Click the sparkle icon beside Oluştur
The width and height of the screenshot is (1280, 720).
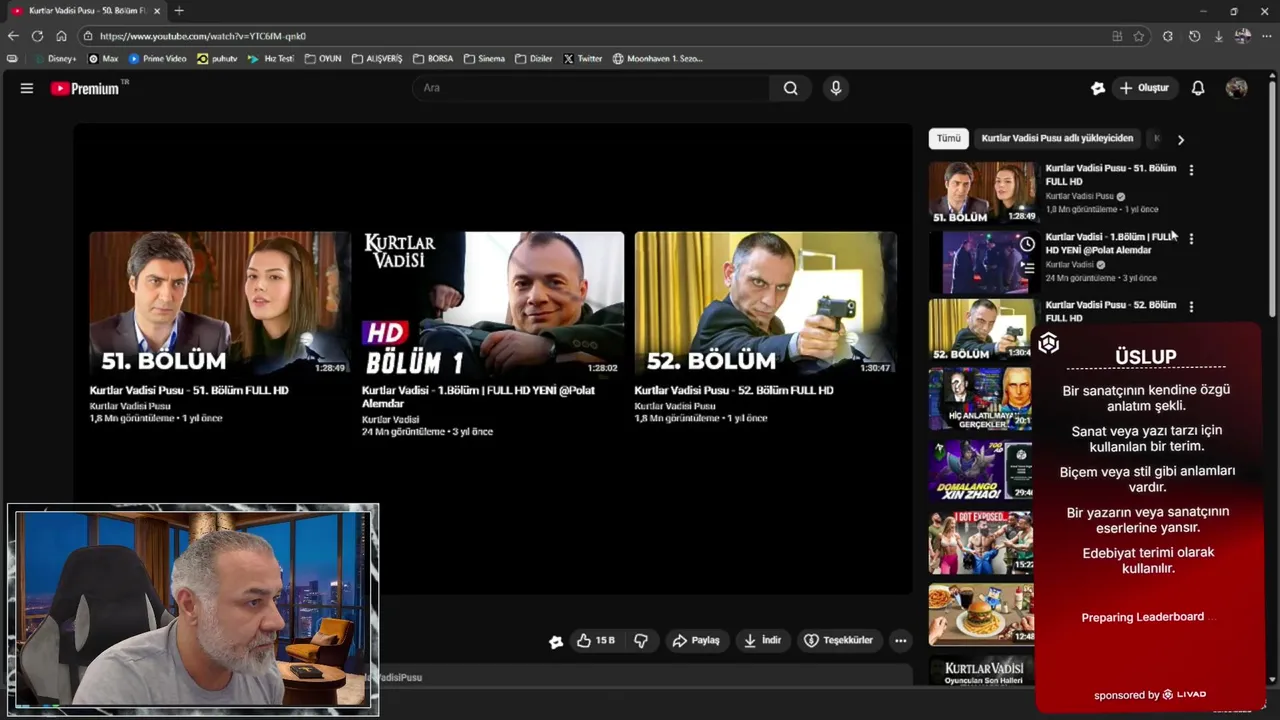(x=1098, y=88)
